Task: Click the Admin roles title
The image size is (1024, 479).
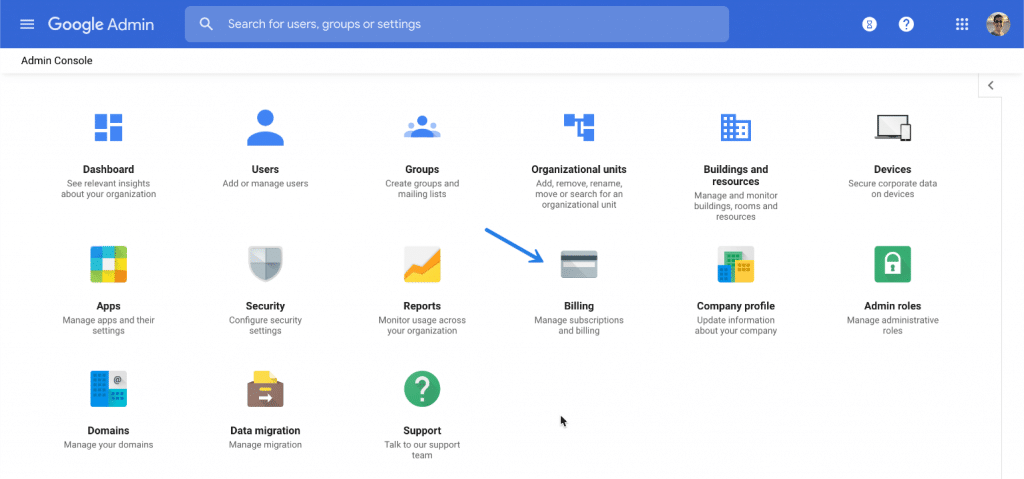Action: click(x=892, y=306)
